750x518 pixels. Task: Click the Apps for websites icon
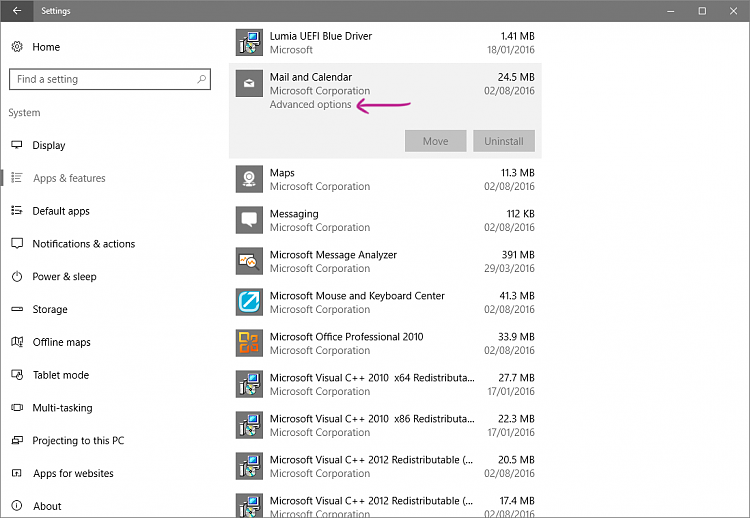17,473
